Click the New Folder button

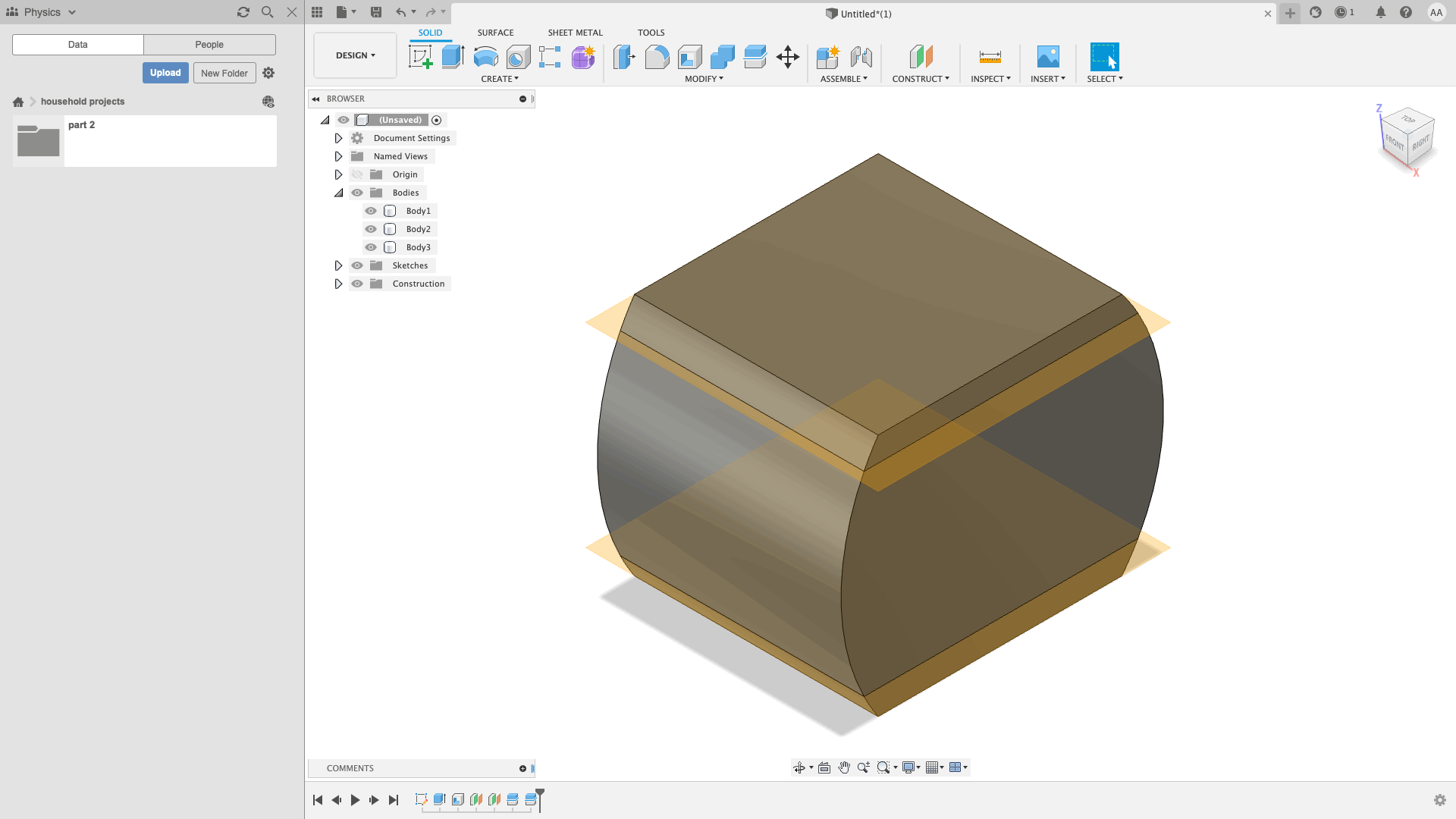pos(224,73)
